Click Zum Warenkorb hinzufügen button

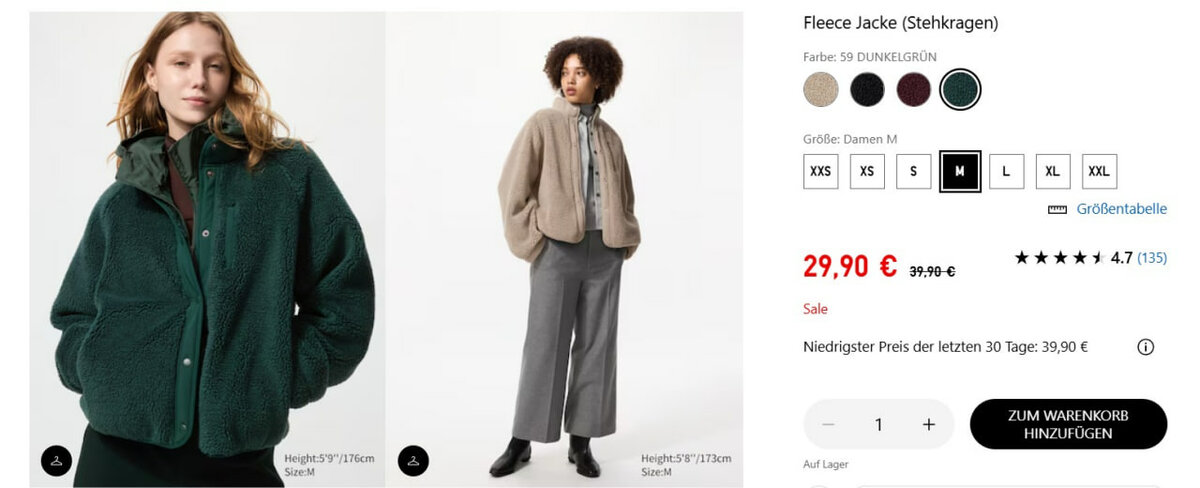point(1068,424)
